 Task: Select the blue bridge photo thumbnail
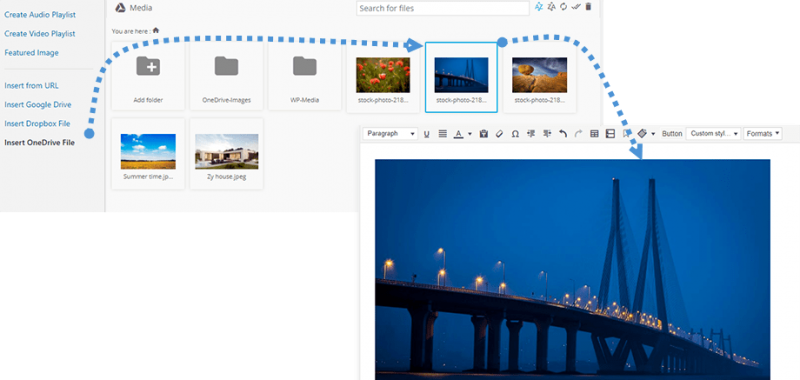461,75
